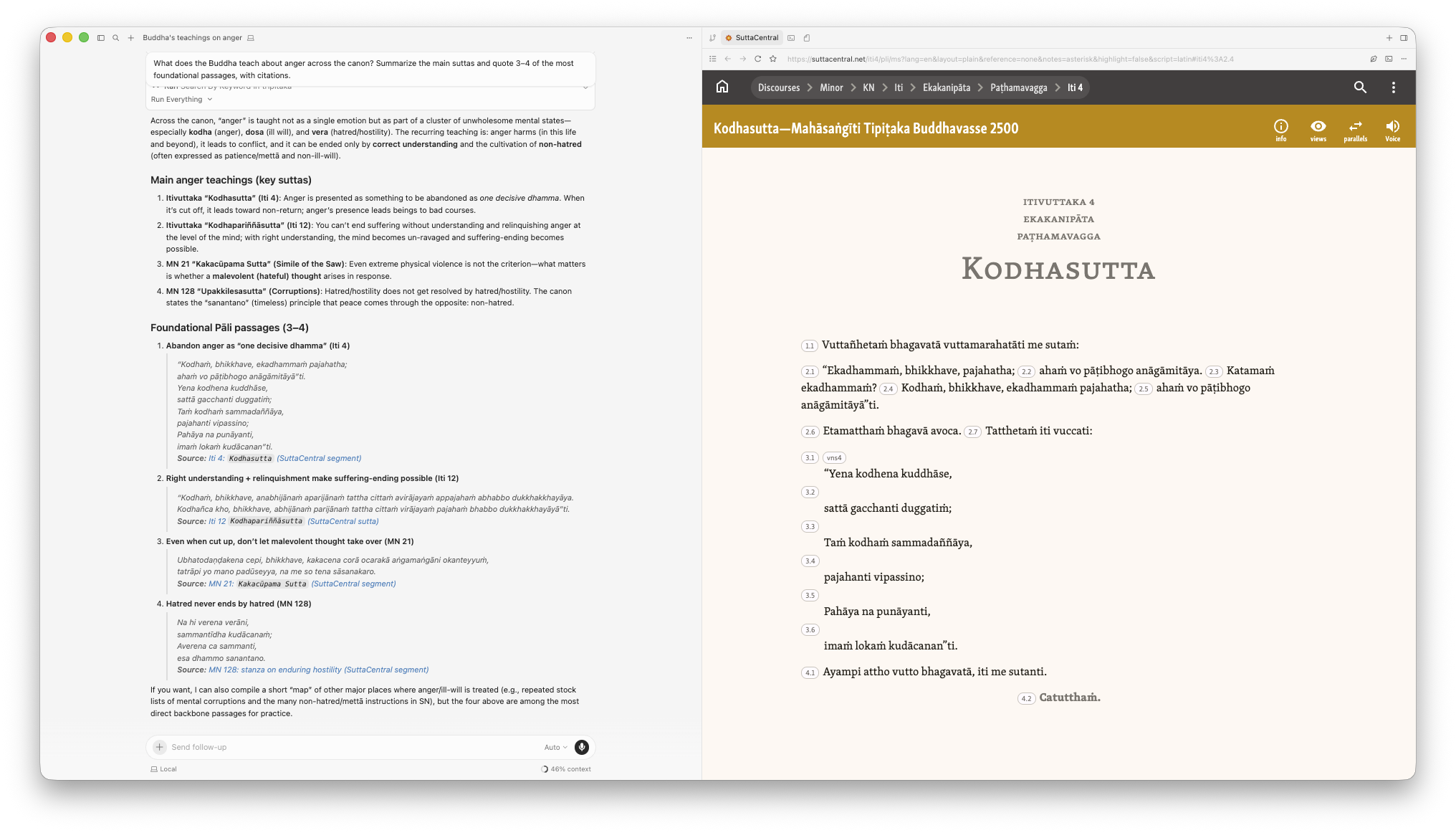Show sutta info panel
Viewport: 1456px width, 833px height.
tap(1280, 130)
